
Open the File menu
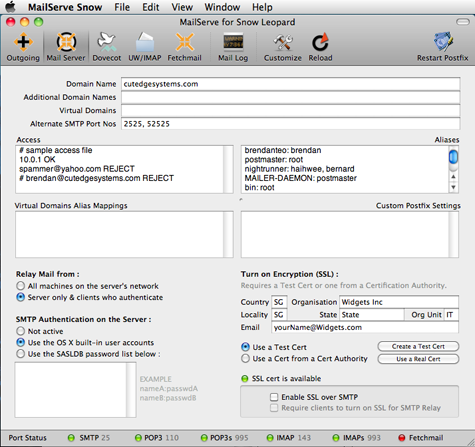[122, 7]
